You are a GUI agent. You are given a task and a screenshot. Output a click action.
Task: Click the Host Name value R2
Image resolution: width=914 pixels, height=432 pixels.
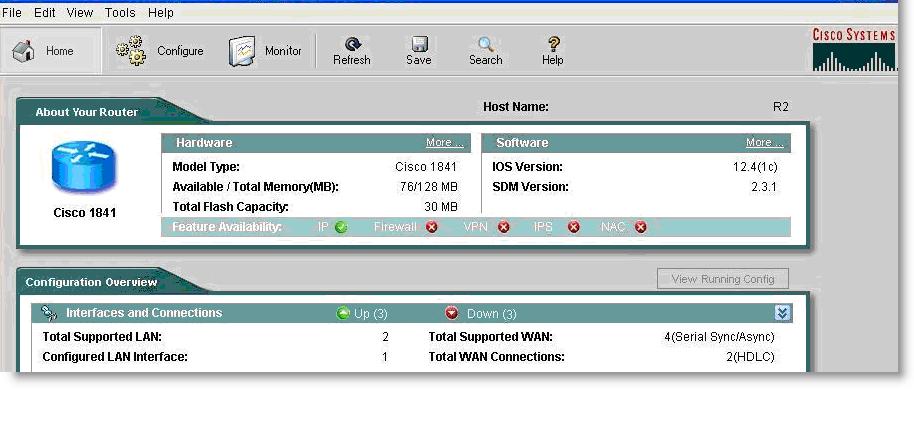[781, 107]
